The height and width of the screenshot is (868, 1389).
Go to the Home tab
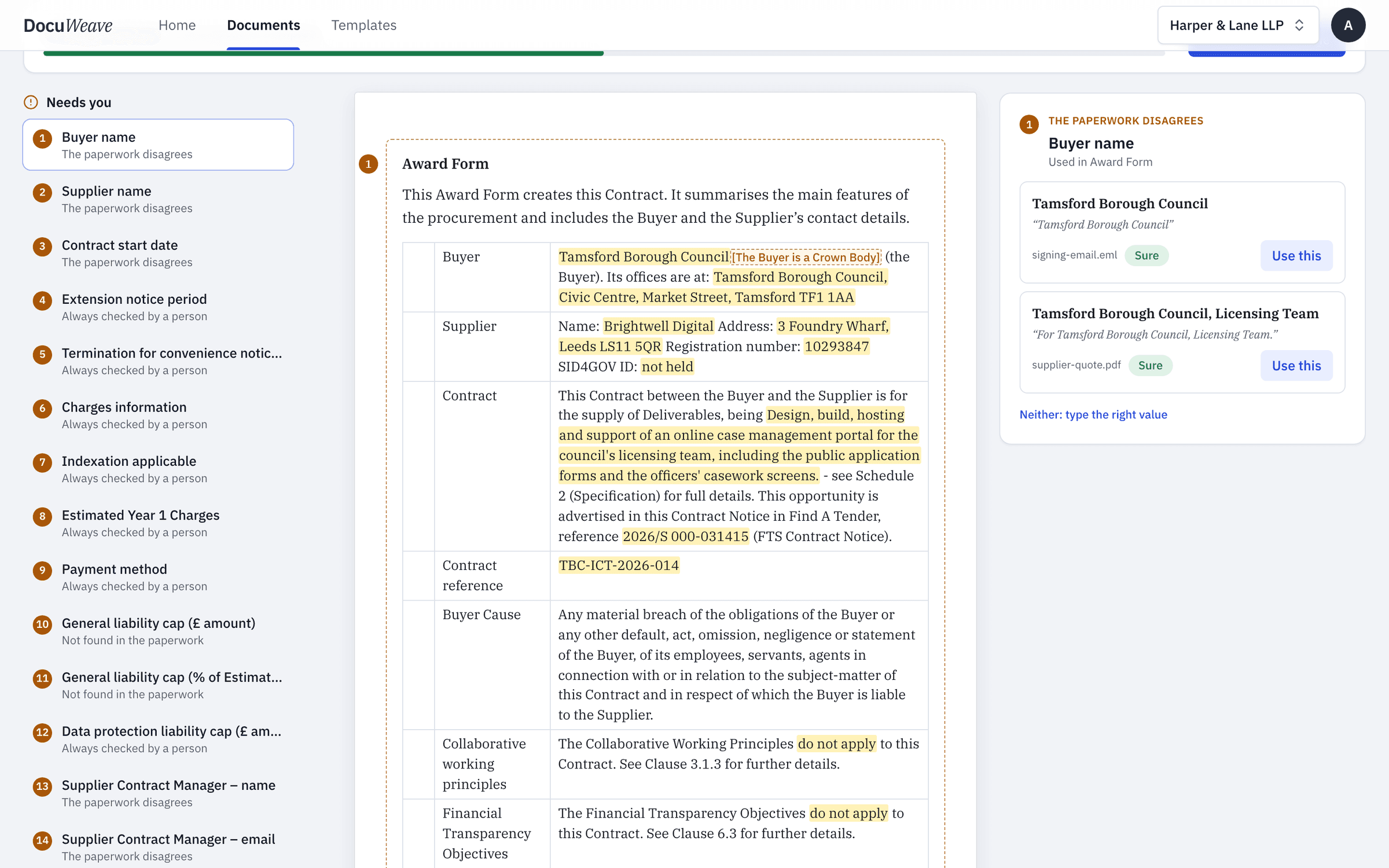click(177, 25)
